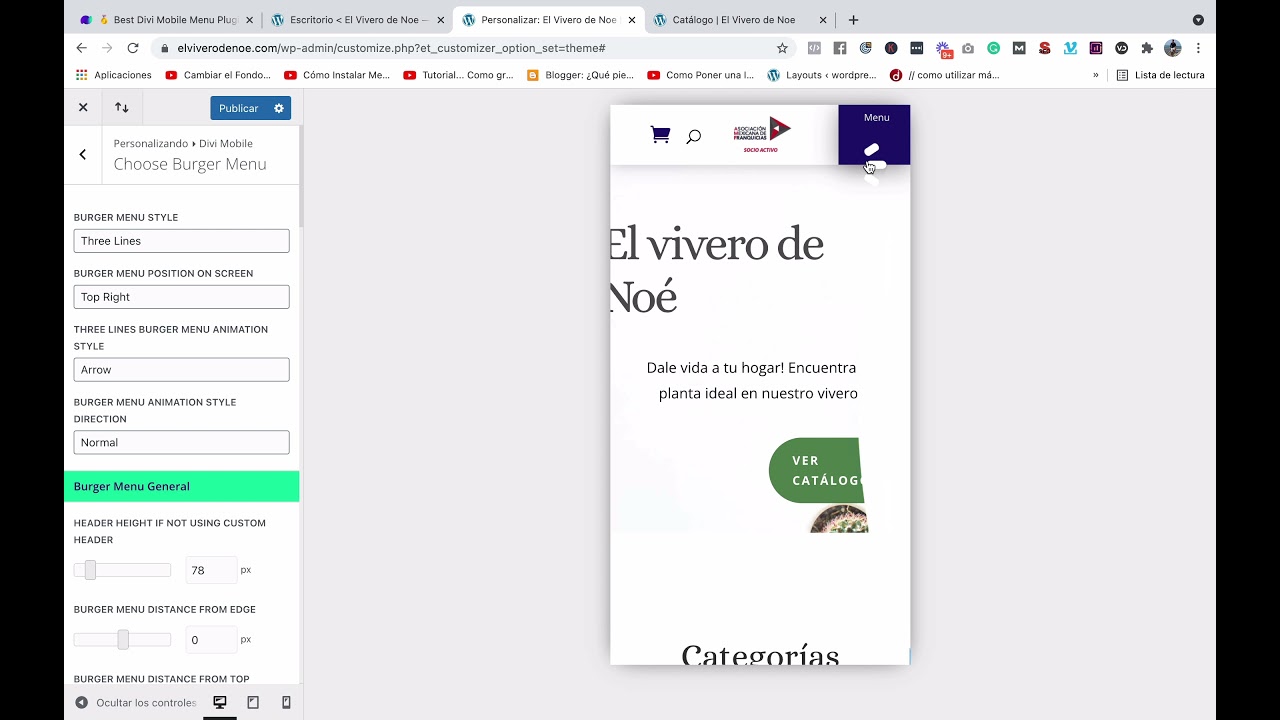
Task: Click the Asociación Mexicana de Franquicias logo
Action: coord(762,135)
